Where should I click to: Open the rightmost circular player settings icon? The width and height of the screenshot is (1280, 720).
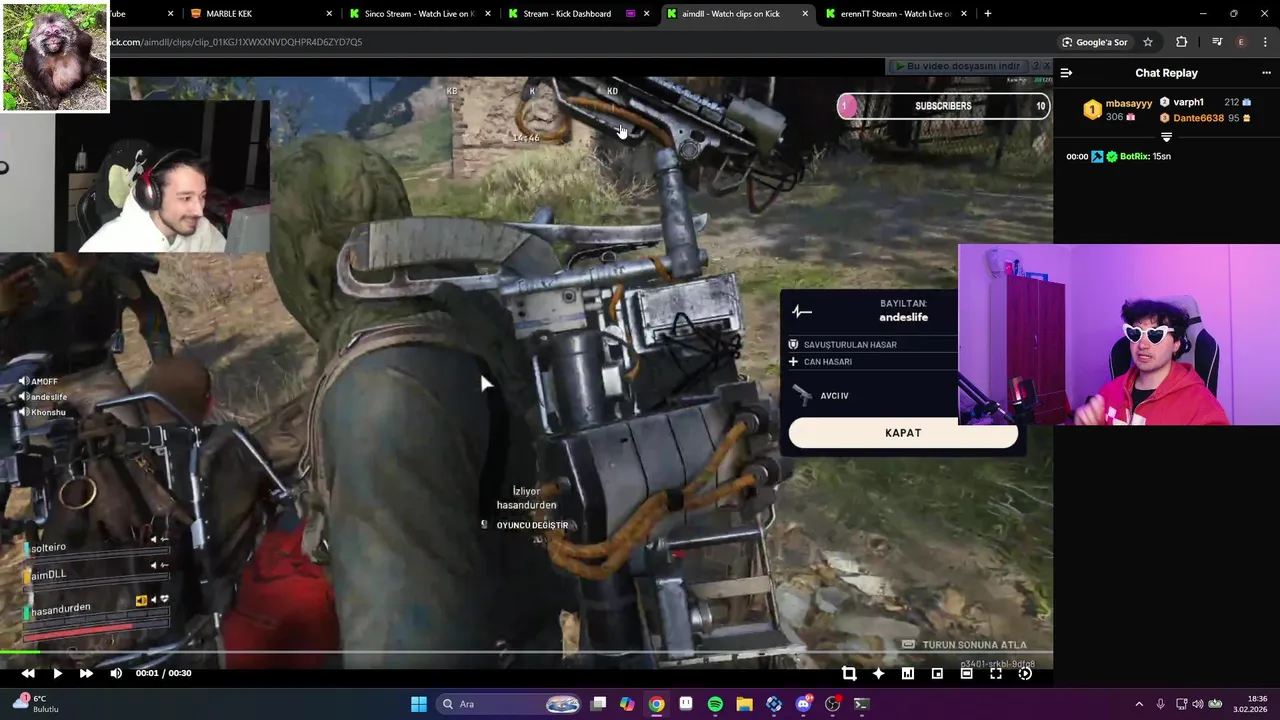[x=1025, y=674]
